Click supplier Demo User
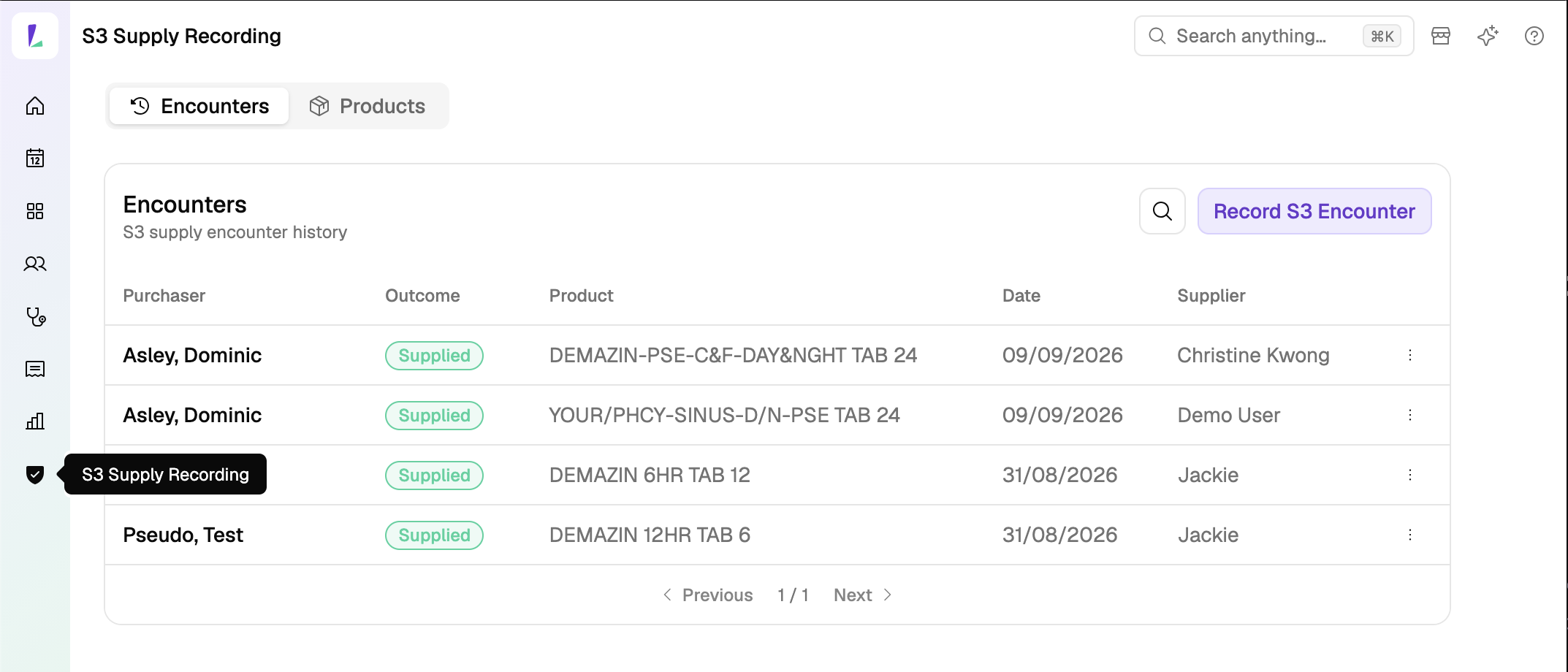1568x672 pixels. tap(1228, 415)
